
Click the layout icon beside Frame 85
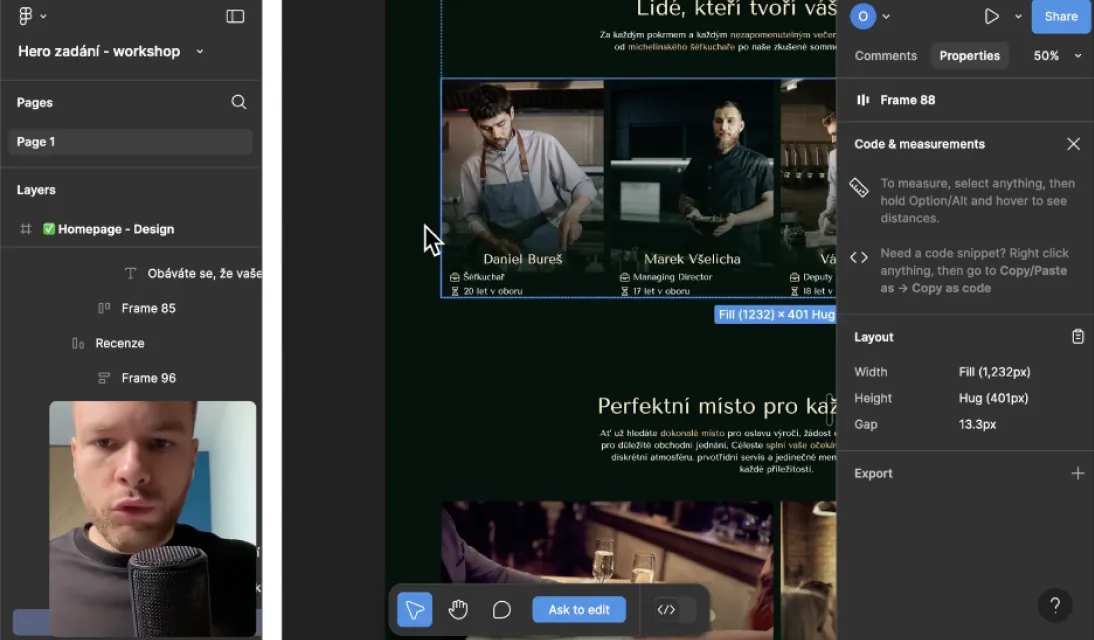pyautogui.click(x=104, y=308)
